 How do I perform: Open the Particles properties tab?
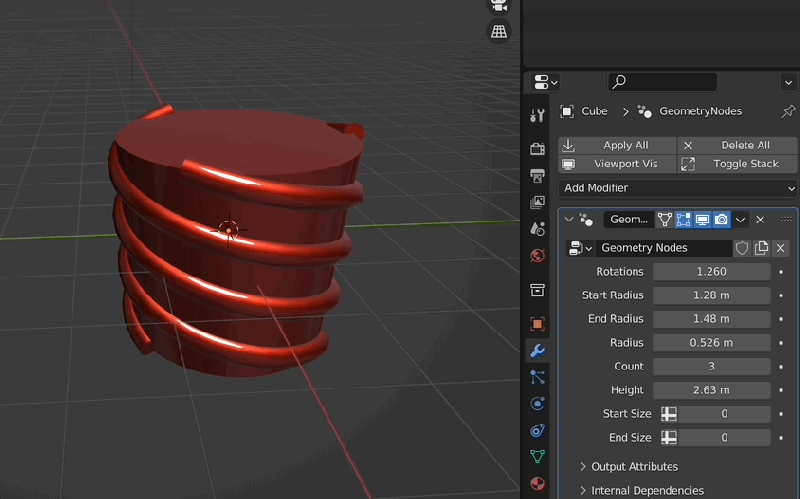coord(537,377)
